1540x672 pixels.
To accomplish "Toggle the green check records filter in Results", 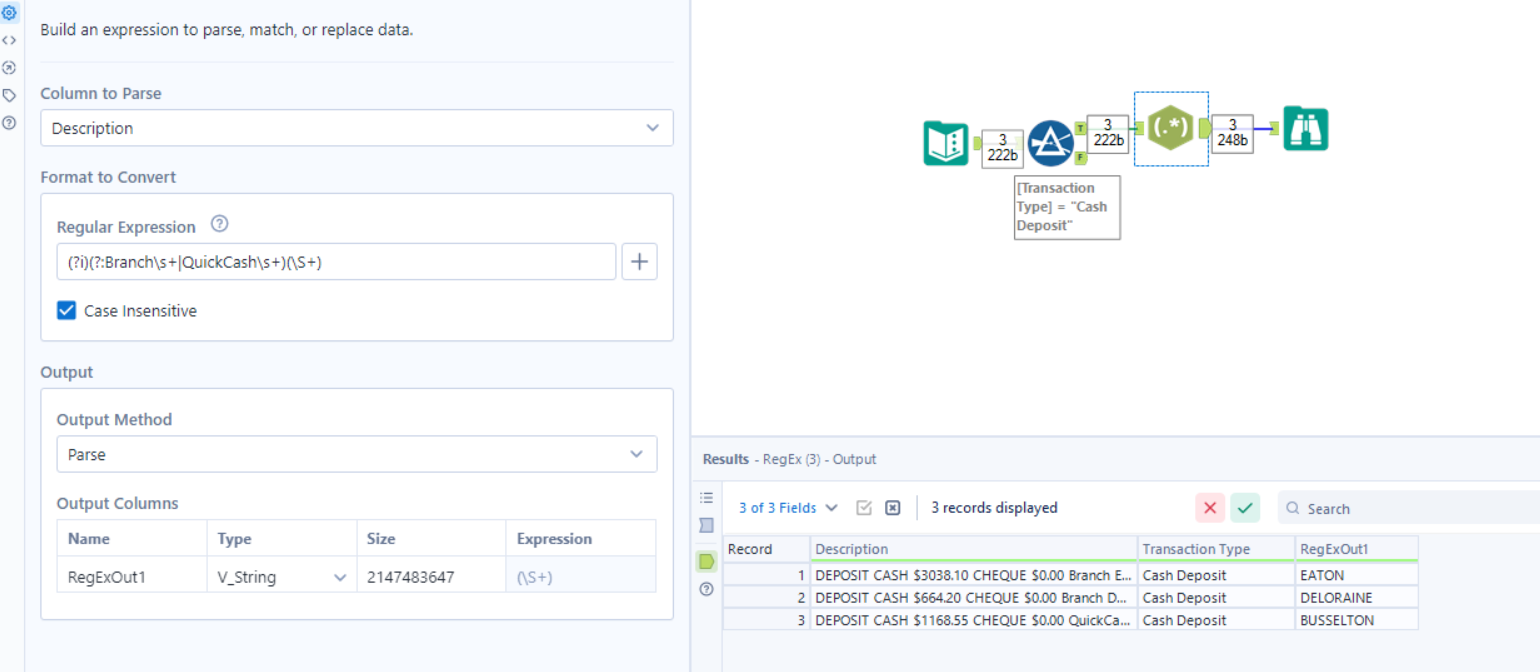I will [x=1245, y=508].
